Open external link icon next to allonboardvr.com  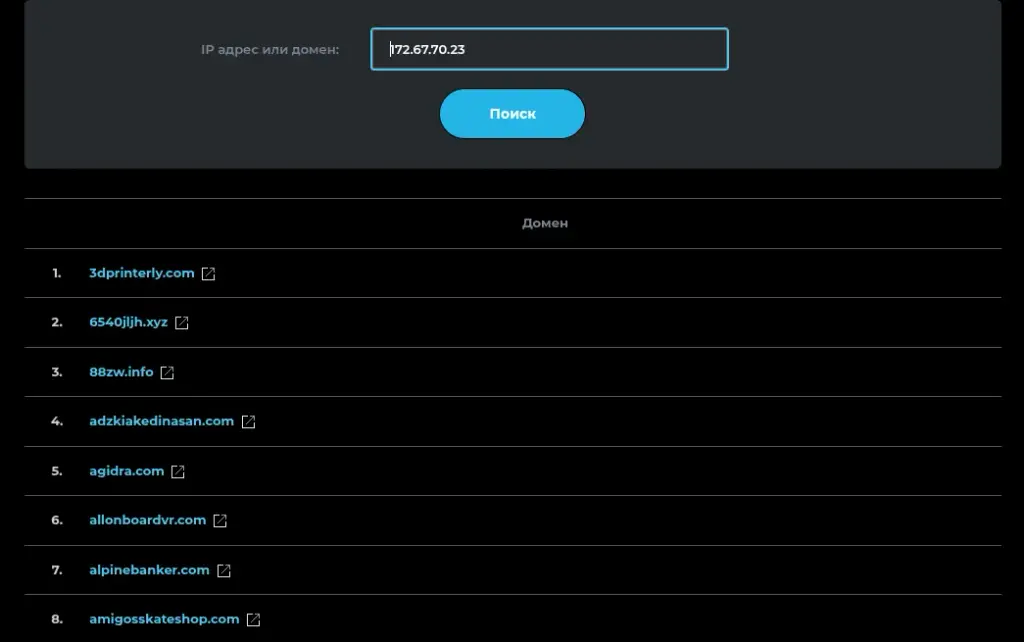click(x=220, y=521)
